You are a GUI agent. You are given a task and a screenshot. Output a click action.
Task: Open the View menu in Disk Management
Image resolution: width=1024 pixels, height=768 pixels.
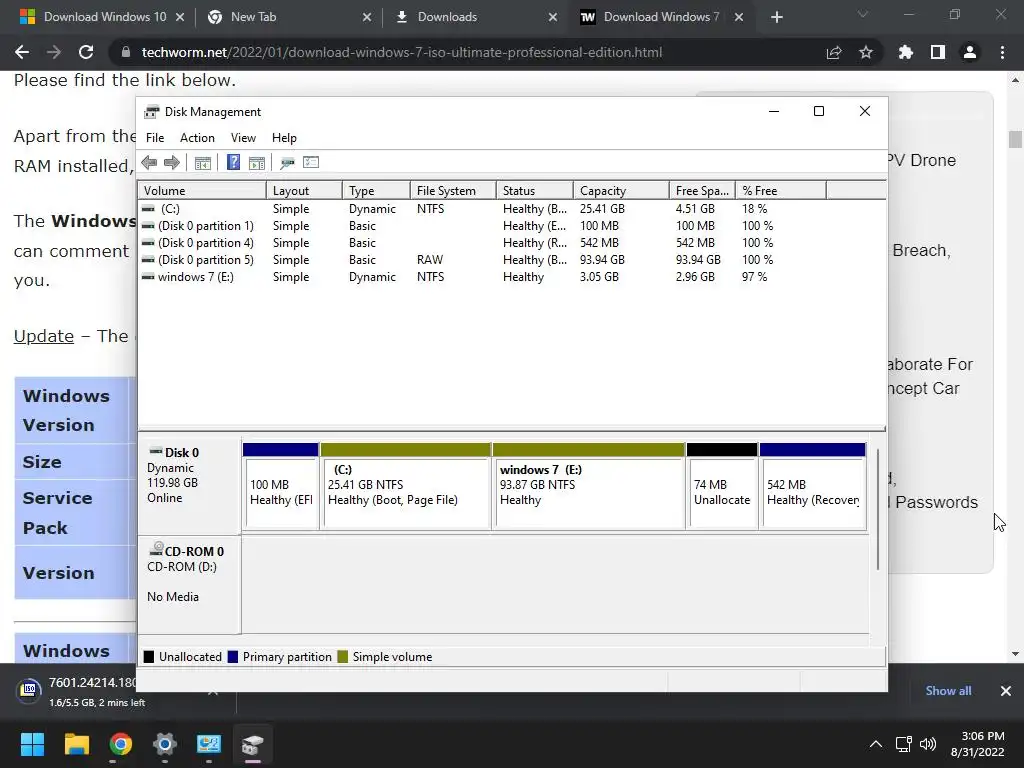pos(243,138)
